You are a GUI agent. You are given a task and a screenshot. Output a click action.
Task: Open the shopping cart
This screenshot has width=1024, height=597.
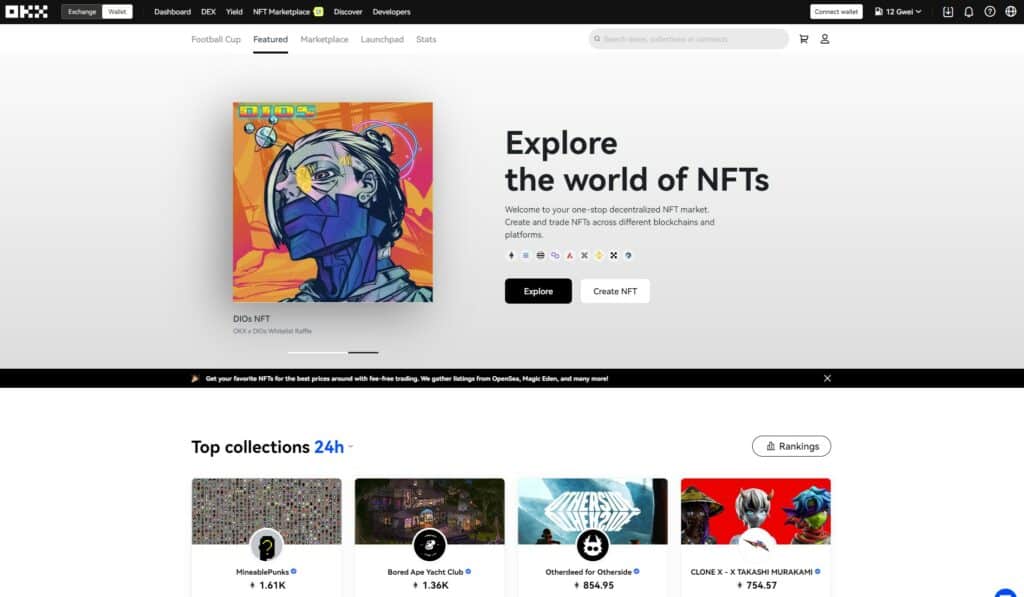click(803, 39)
